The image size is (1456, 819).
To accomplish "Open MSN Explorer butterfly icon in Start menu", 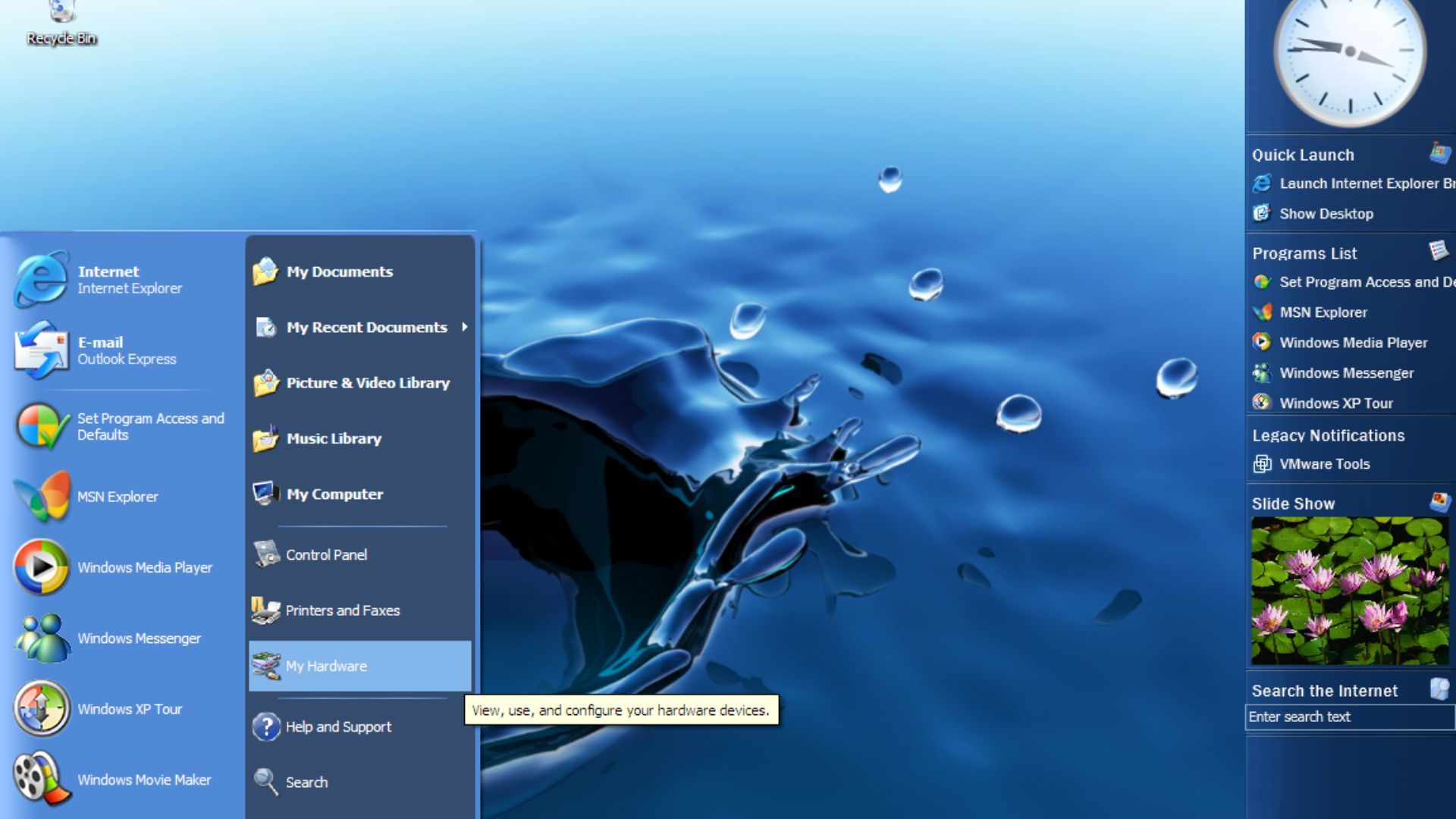I will tap(42, 497).
